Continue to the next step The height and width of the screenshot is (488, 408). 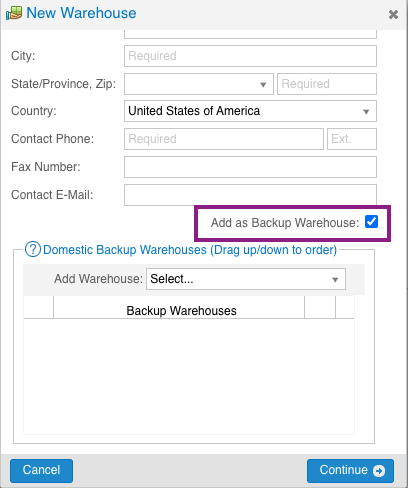click(350, 471)
